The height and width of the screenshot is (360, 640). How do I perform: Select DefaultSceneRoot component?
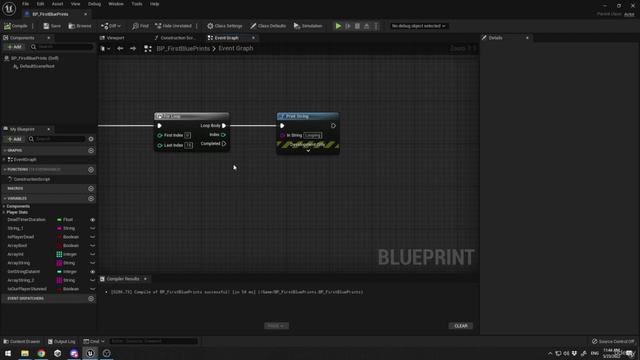37,66
